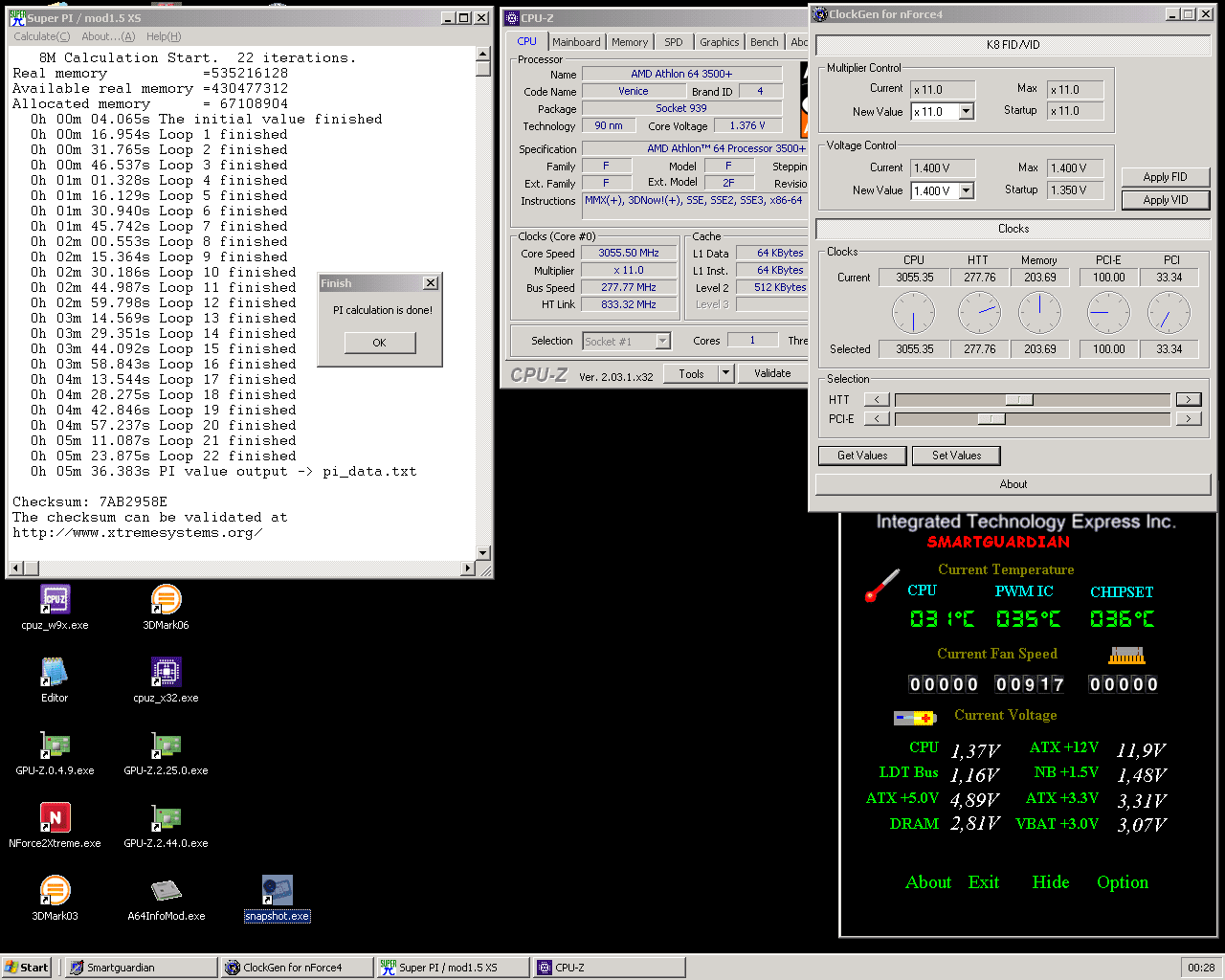Image resolution: width=1225 pixels, height=980 pixels.
Task: Expand the voltage New Value dropdown
Action: point(967,190)
